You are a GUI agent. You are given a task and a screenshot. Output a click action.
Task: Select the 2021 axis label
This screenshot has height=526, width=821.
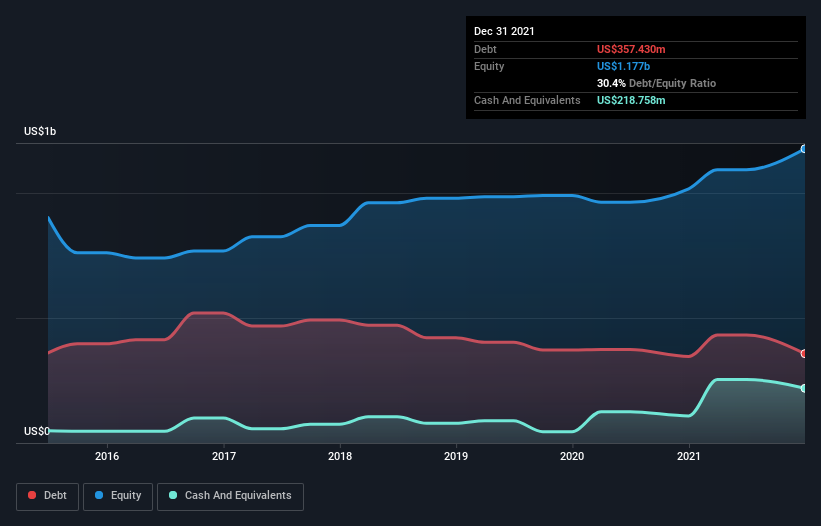(x=689, y=456)
